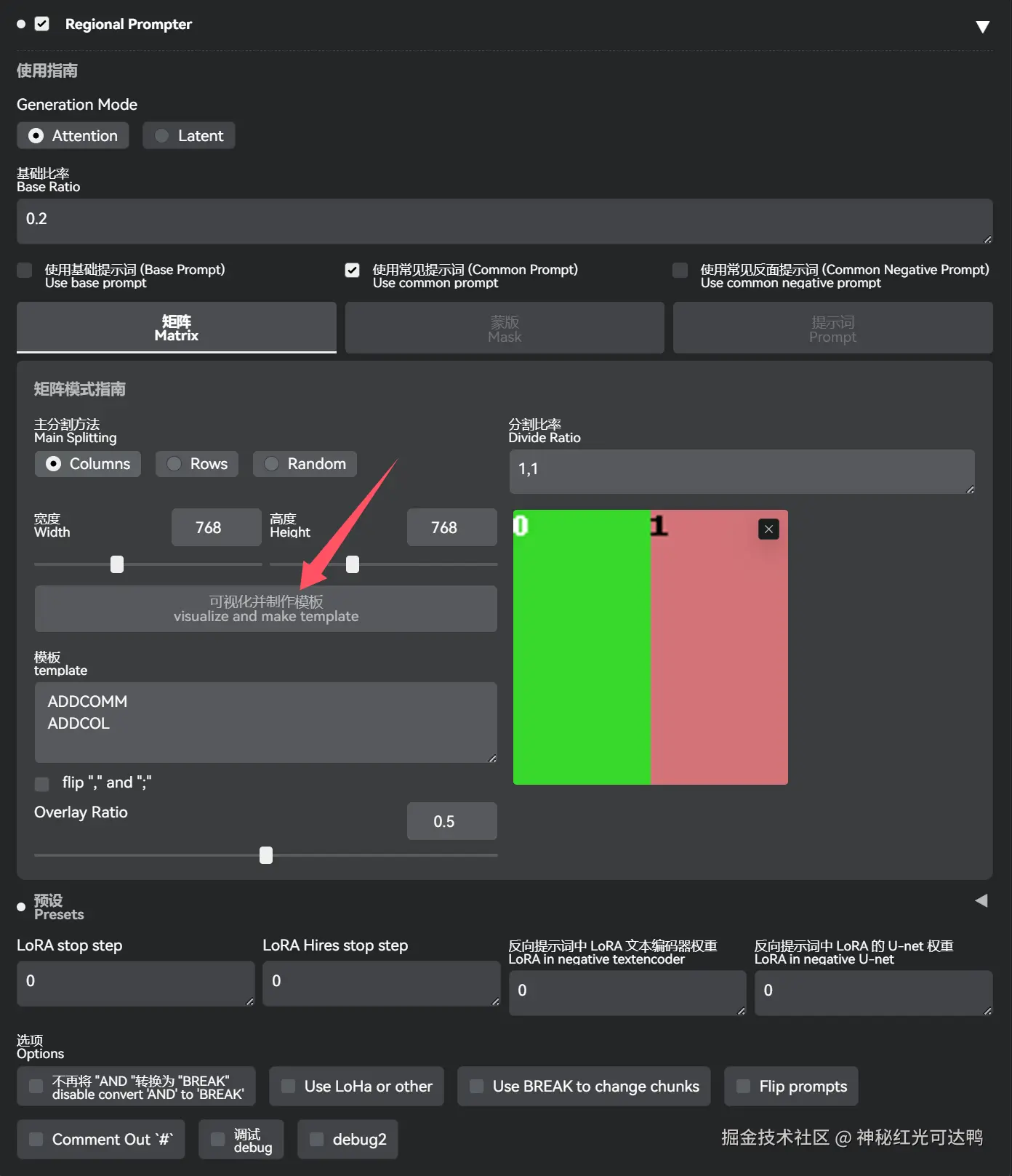Screen dimensions: 1012x1176
Task: Click the Height number box
Action: pos(451,527)
